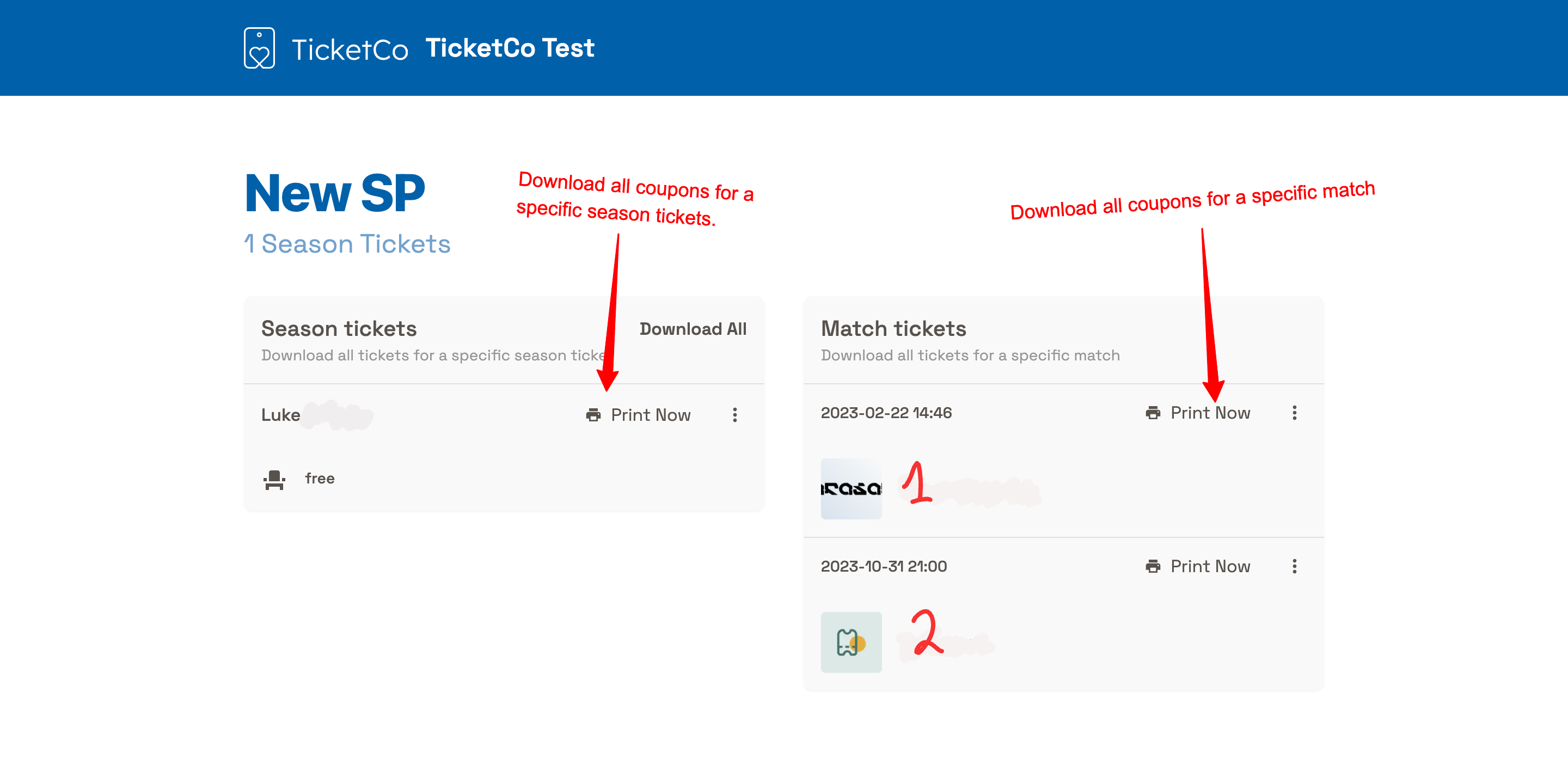Click printer icon beside Luke's Print Now
This screenshot has width=1568, height=760.
[x=593, y=415]
